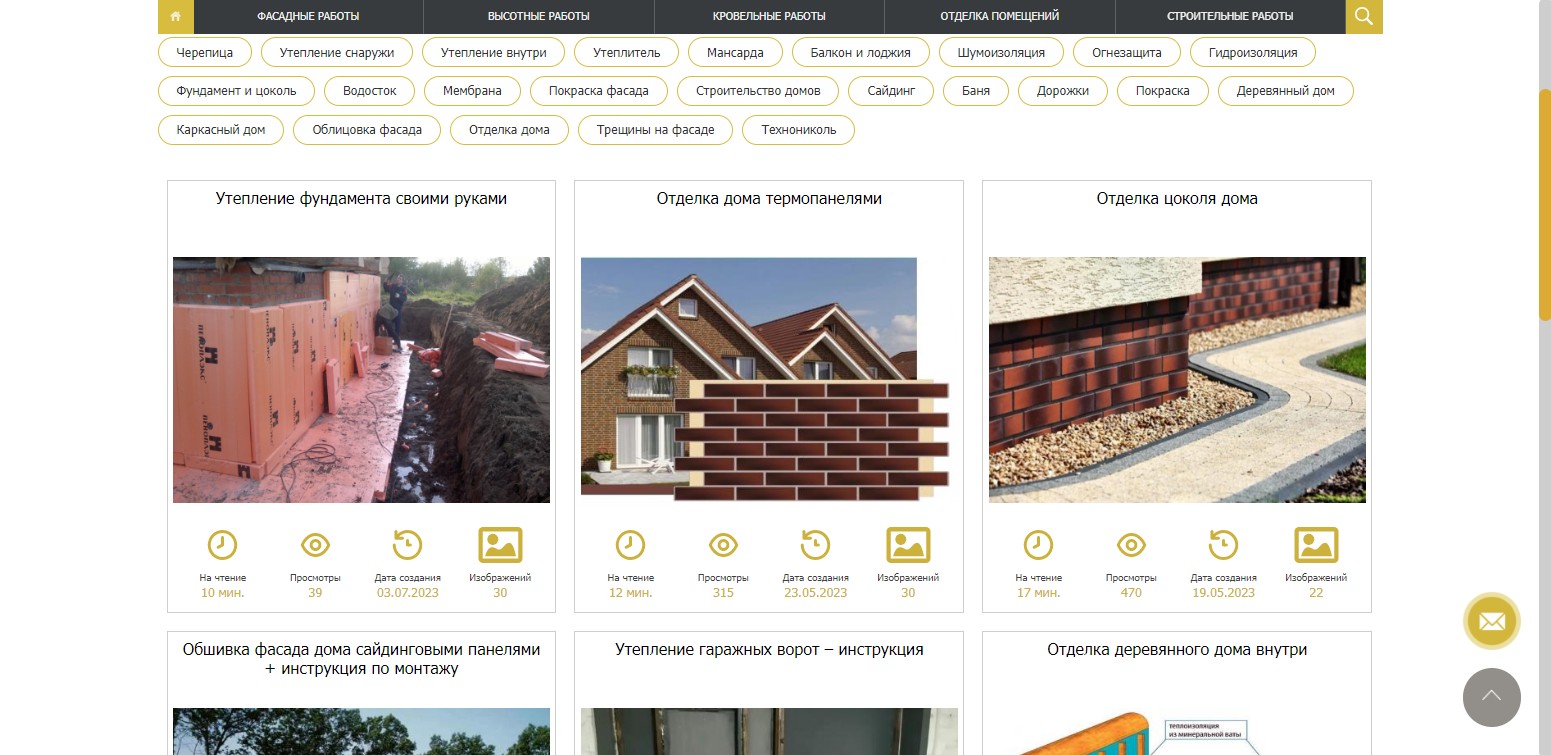Select the Утепление снаружи tag
1551x755 pixels.
point(337,52)
